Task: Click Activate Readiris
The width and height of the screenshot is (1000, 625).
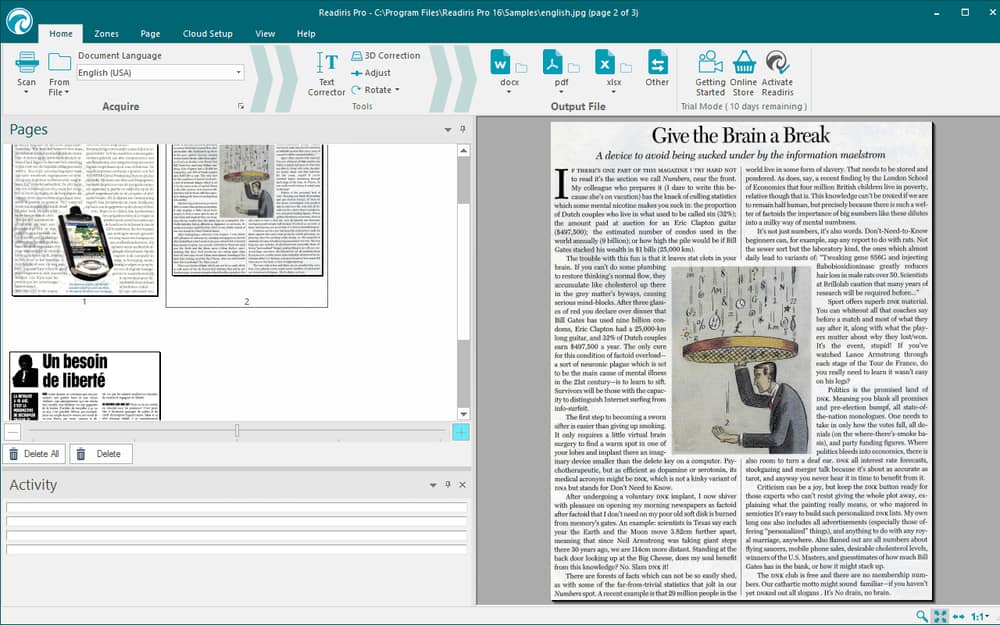Action: pyautogui.click(x=777, y=73)
